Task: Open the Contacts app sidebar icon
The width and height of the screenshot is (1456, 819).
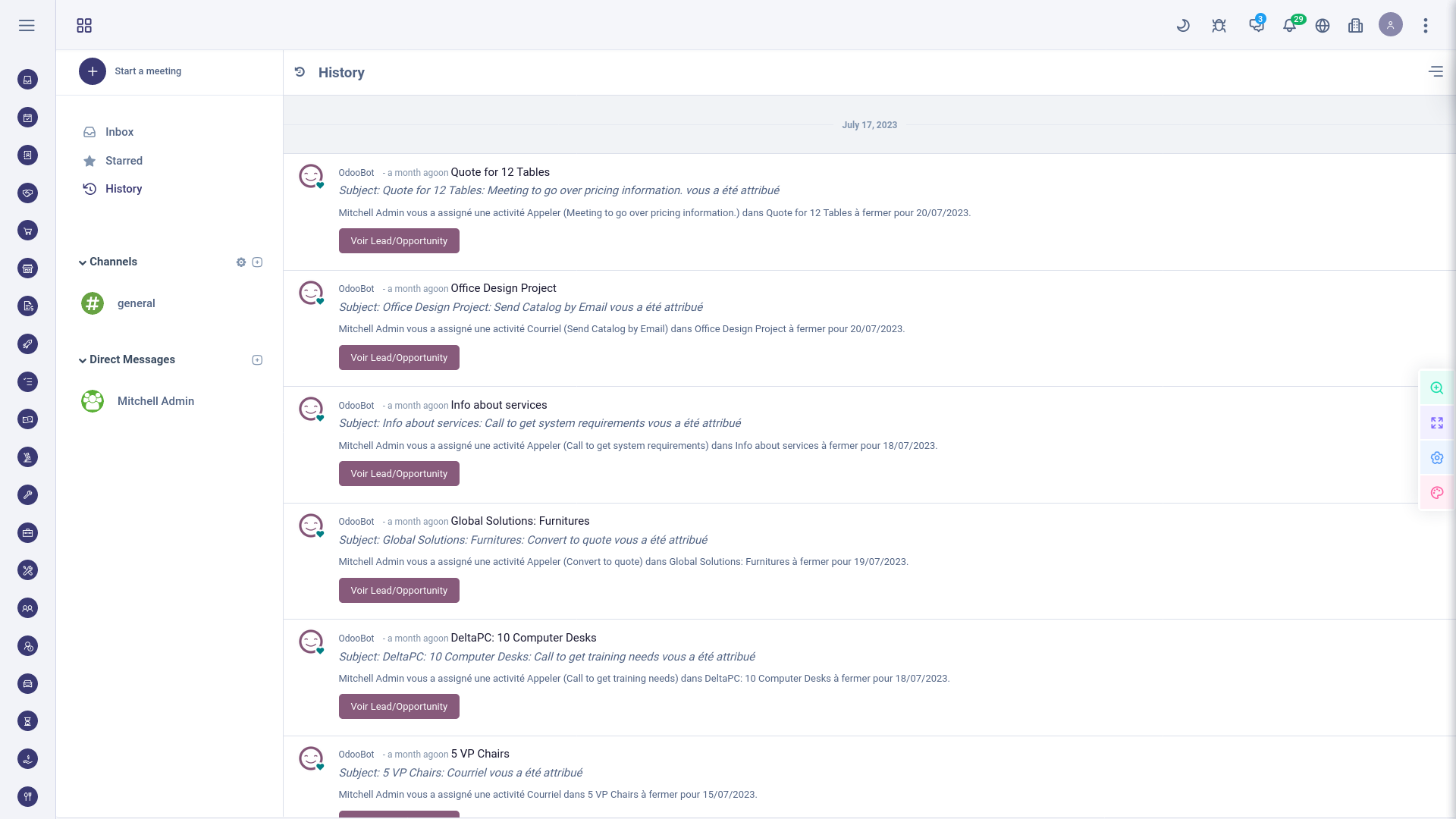Action: pos(27,155)
